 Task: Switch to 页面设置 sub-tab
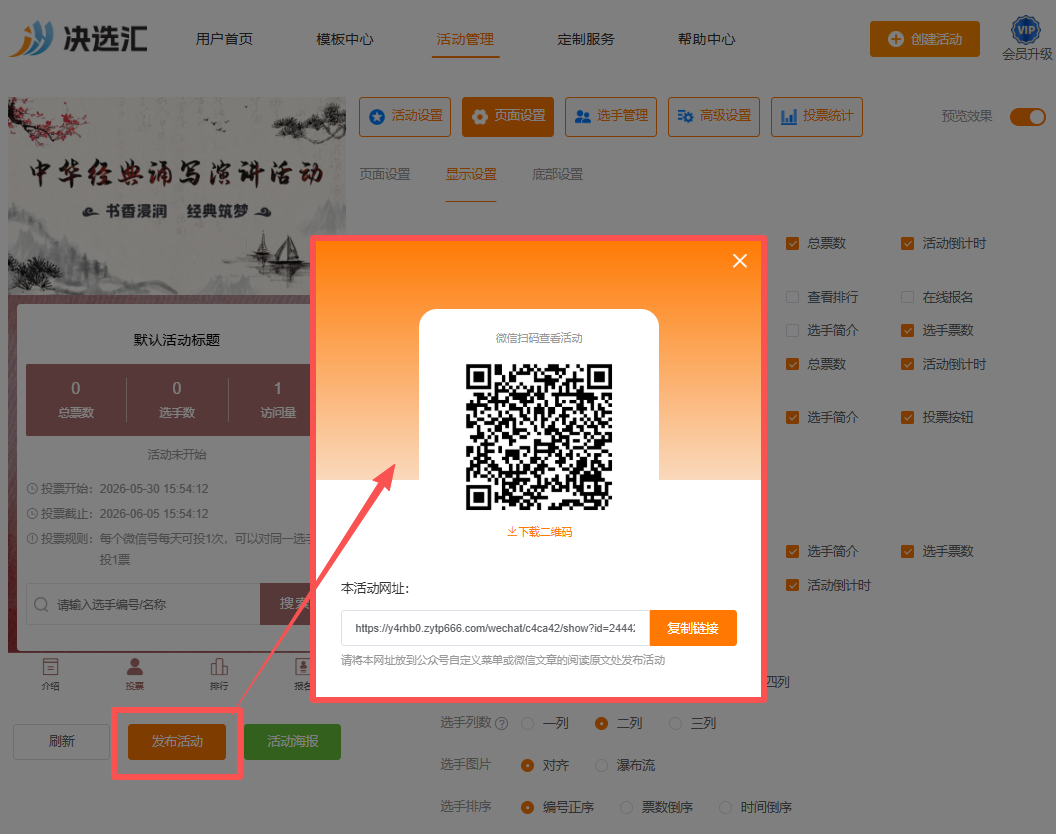point(385,174)
